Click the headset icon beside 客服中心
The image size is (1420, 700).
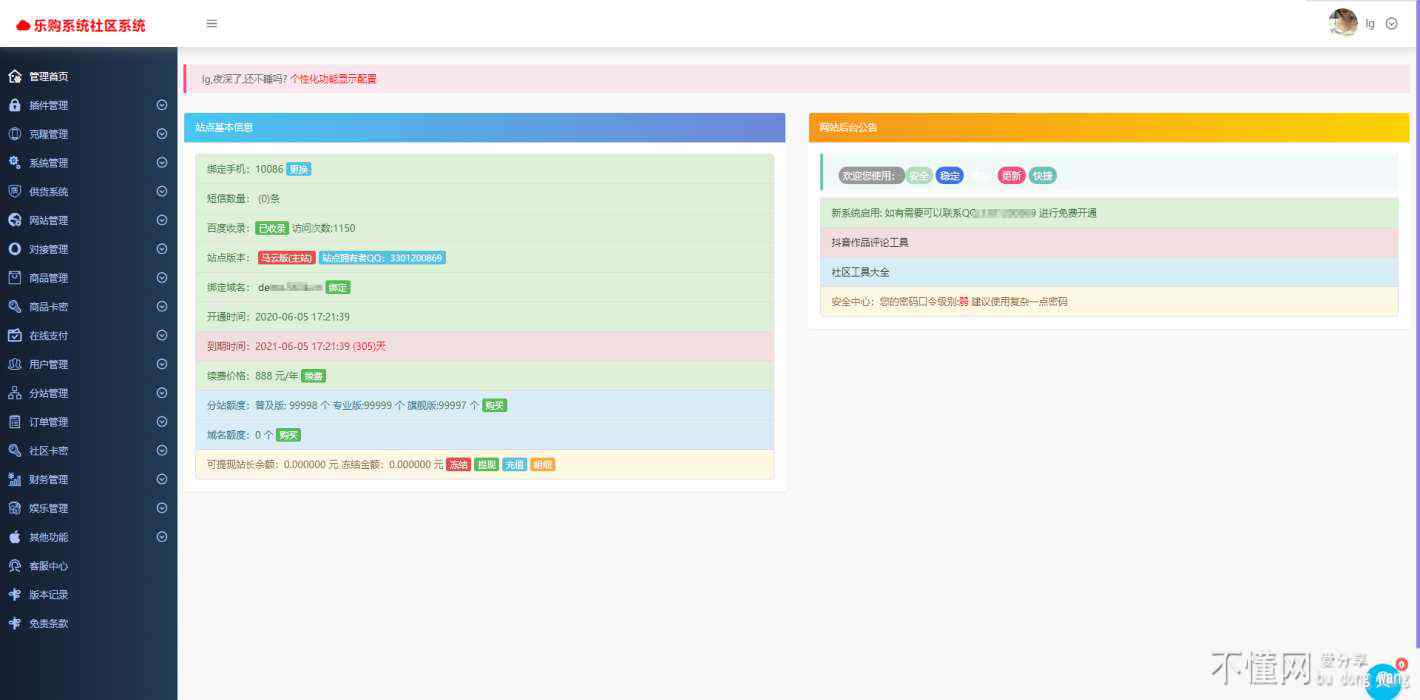[15, 566]
